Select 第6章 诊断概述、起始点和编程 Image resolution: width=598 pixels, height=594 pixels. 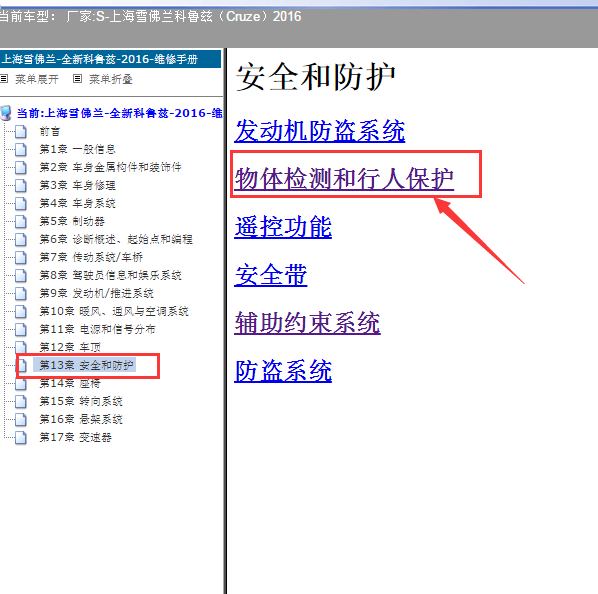116,239
